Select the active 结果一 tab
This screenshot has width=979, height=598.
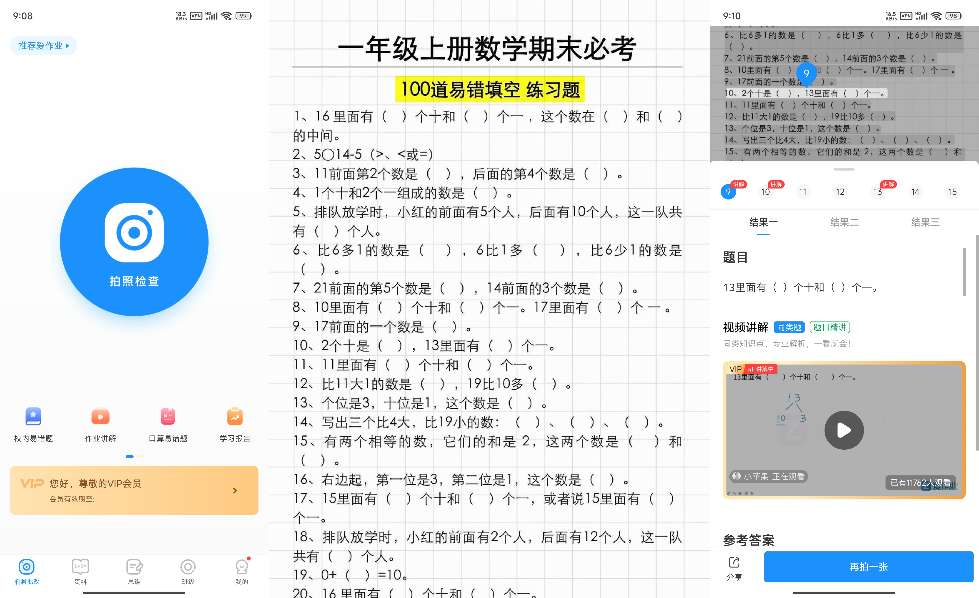[763, 223]
